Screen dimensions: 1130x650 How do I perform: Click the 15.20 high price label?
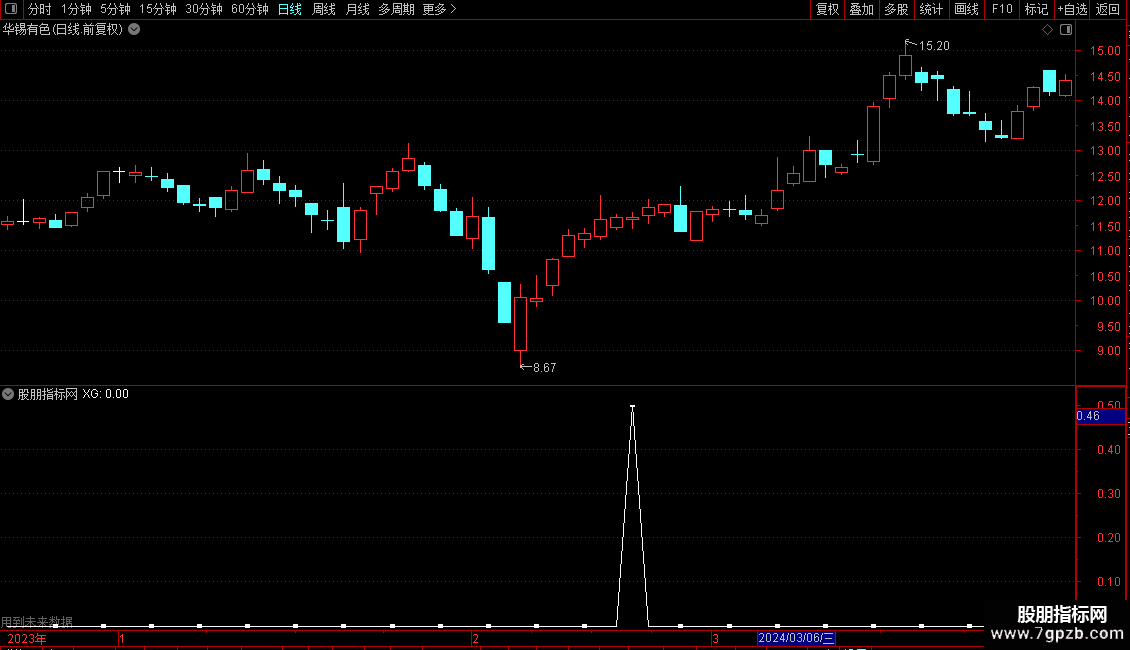(934, 46)
